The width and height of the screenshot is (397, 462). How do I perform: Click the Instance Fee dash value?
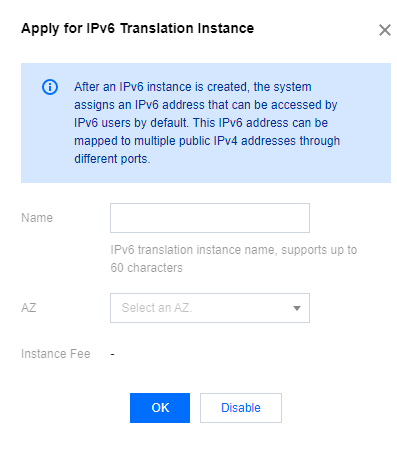coord(113,354)
